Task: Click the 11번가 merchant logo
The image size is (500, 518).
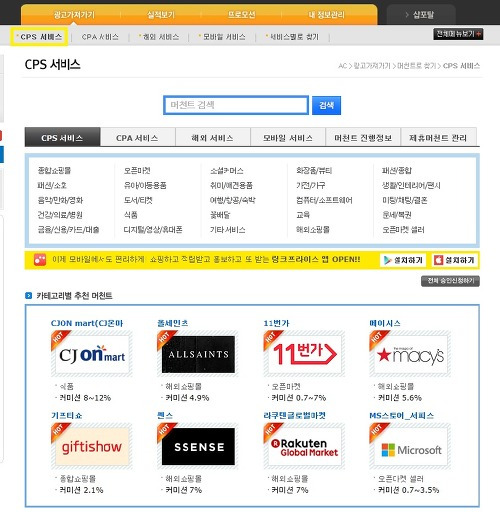Action: pos(304,354)
